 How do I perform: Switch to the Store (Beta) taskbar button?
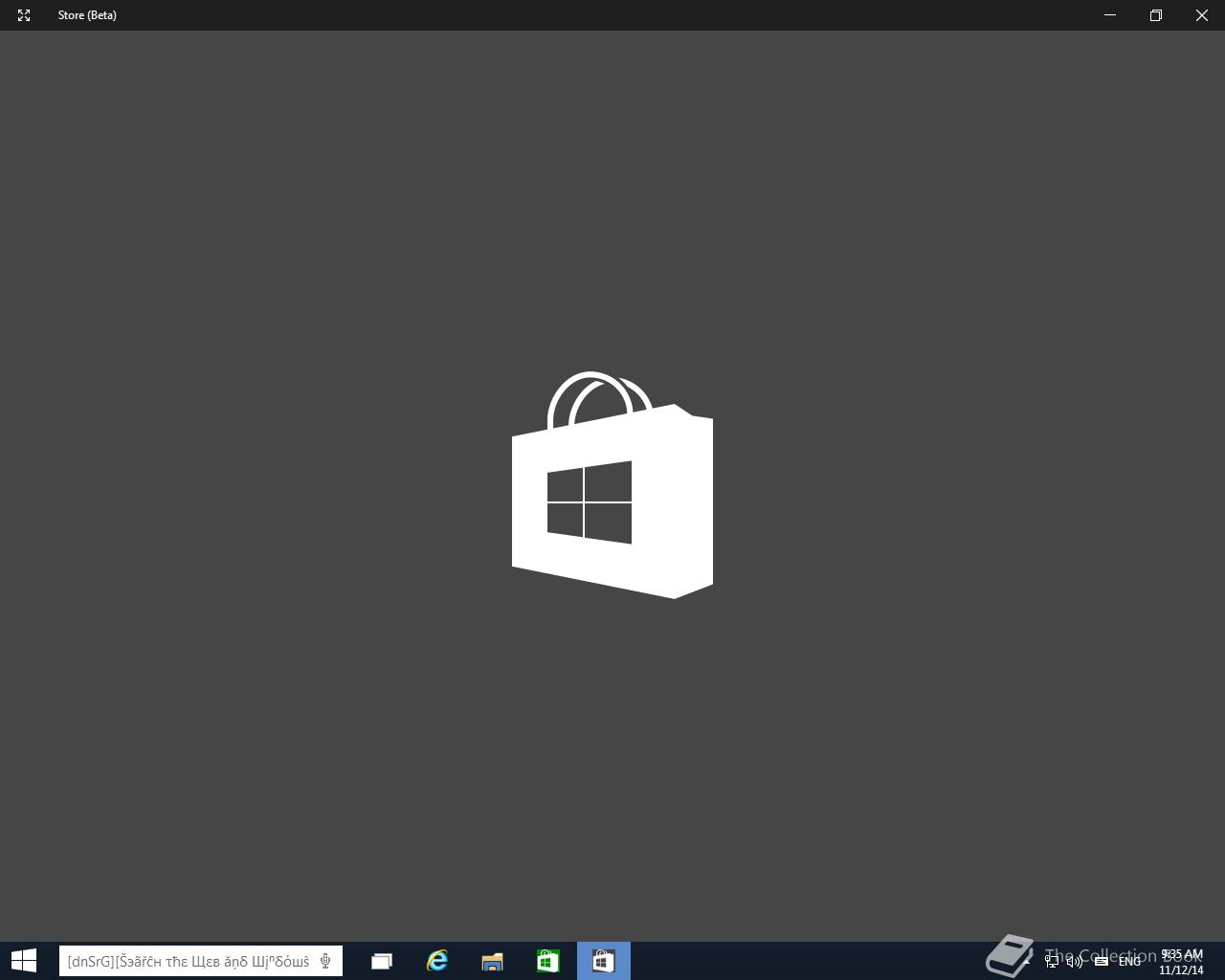[x=603, y=961]
